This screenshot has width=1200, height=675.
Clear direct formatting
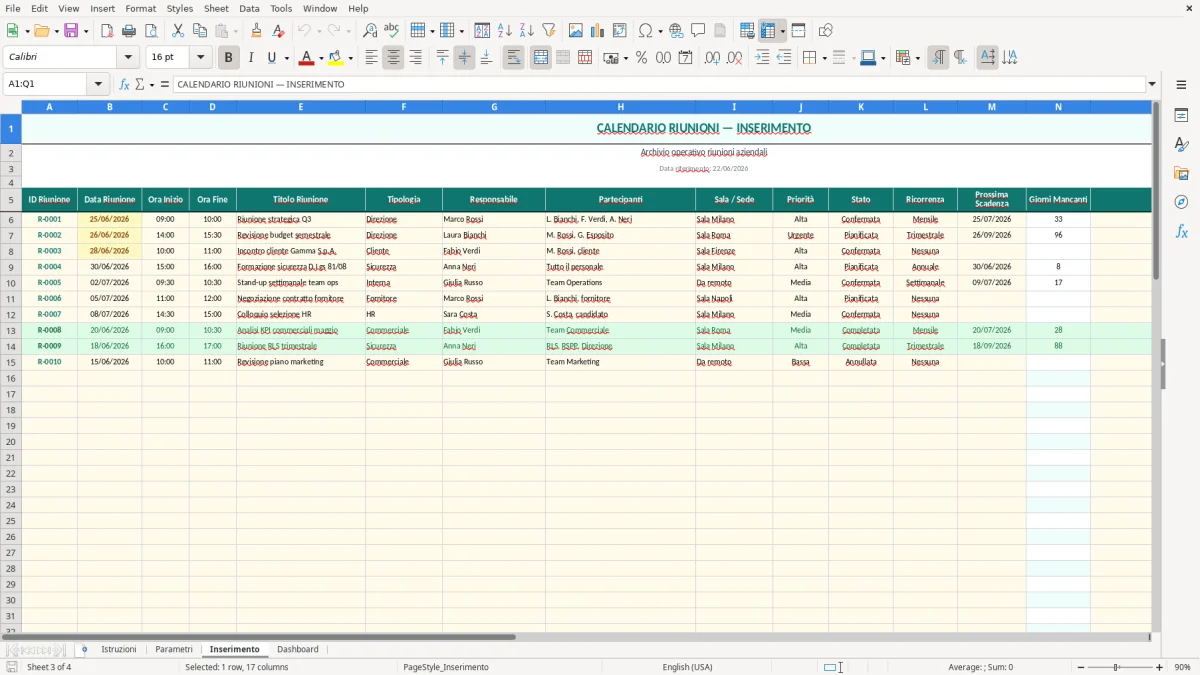pyautogui.click(x=279, y=31)
